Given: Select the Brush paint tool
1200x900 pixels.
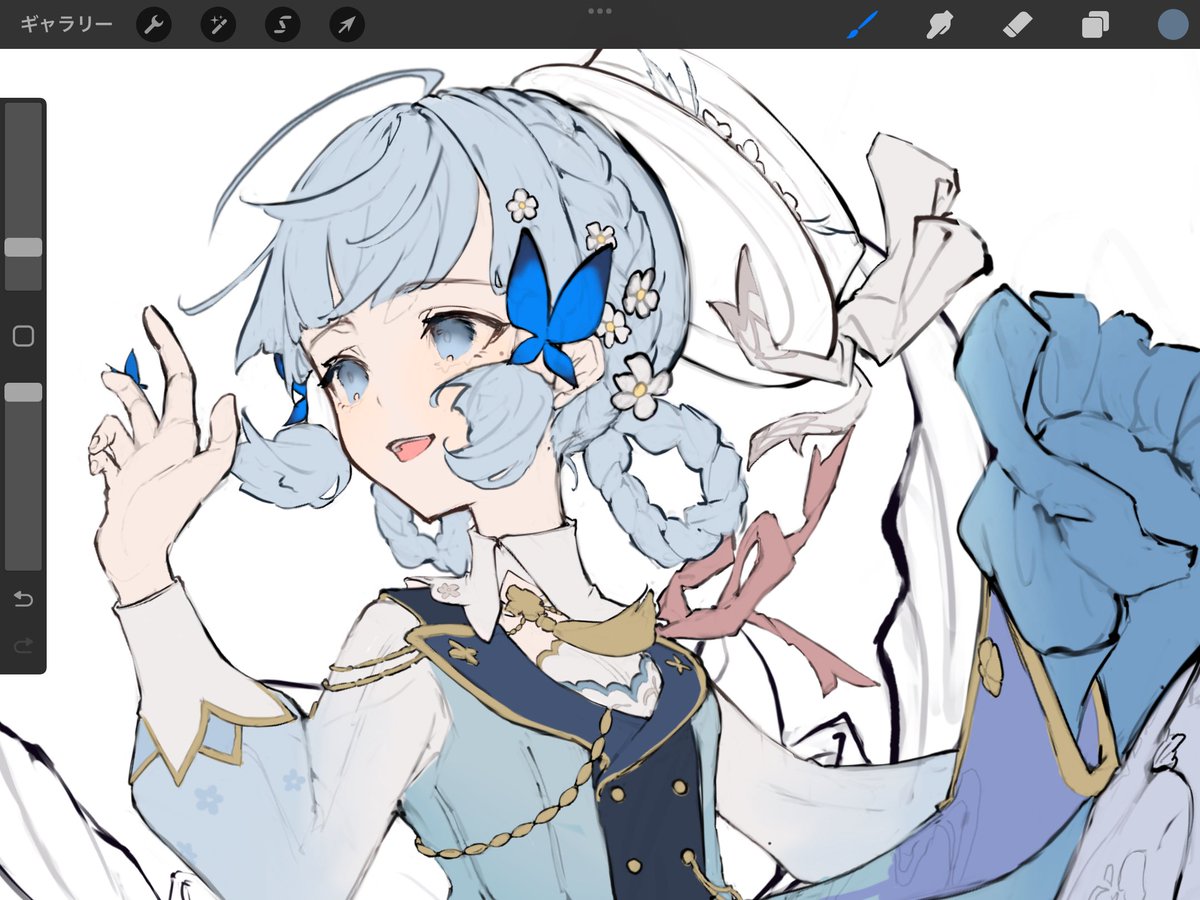Looking at the screenshot, I should coord(861,24).
